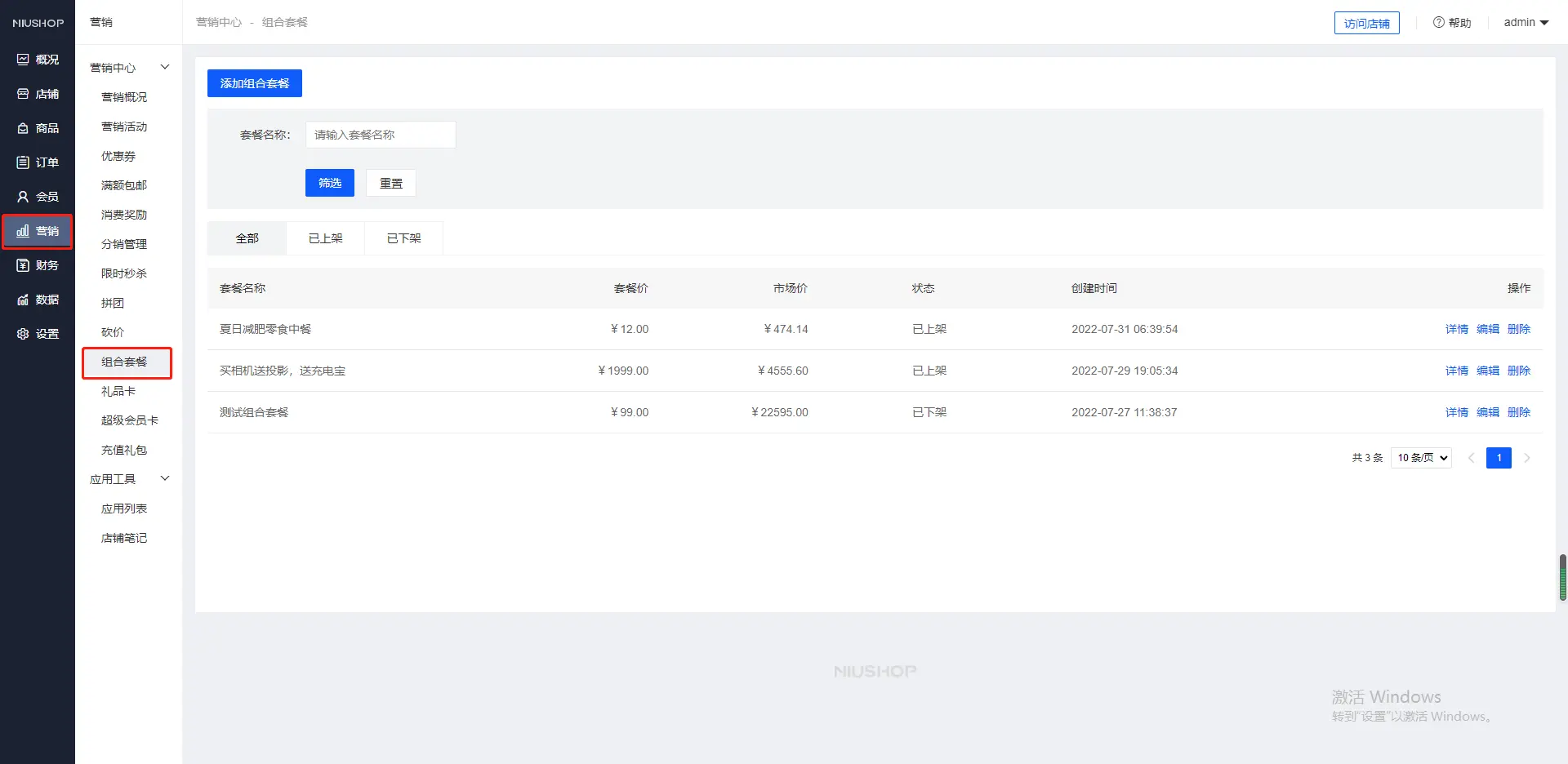The width and height of the screenshot is (1568, 764).
Task: Open the 店铺 shop icon in sidebar
Action: pos(23,94)
